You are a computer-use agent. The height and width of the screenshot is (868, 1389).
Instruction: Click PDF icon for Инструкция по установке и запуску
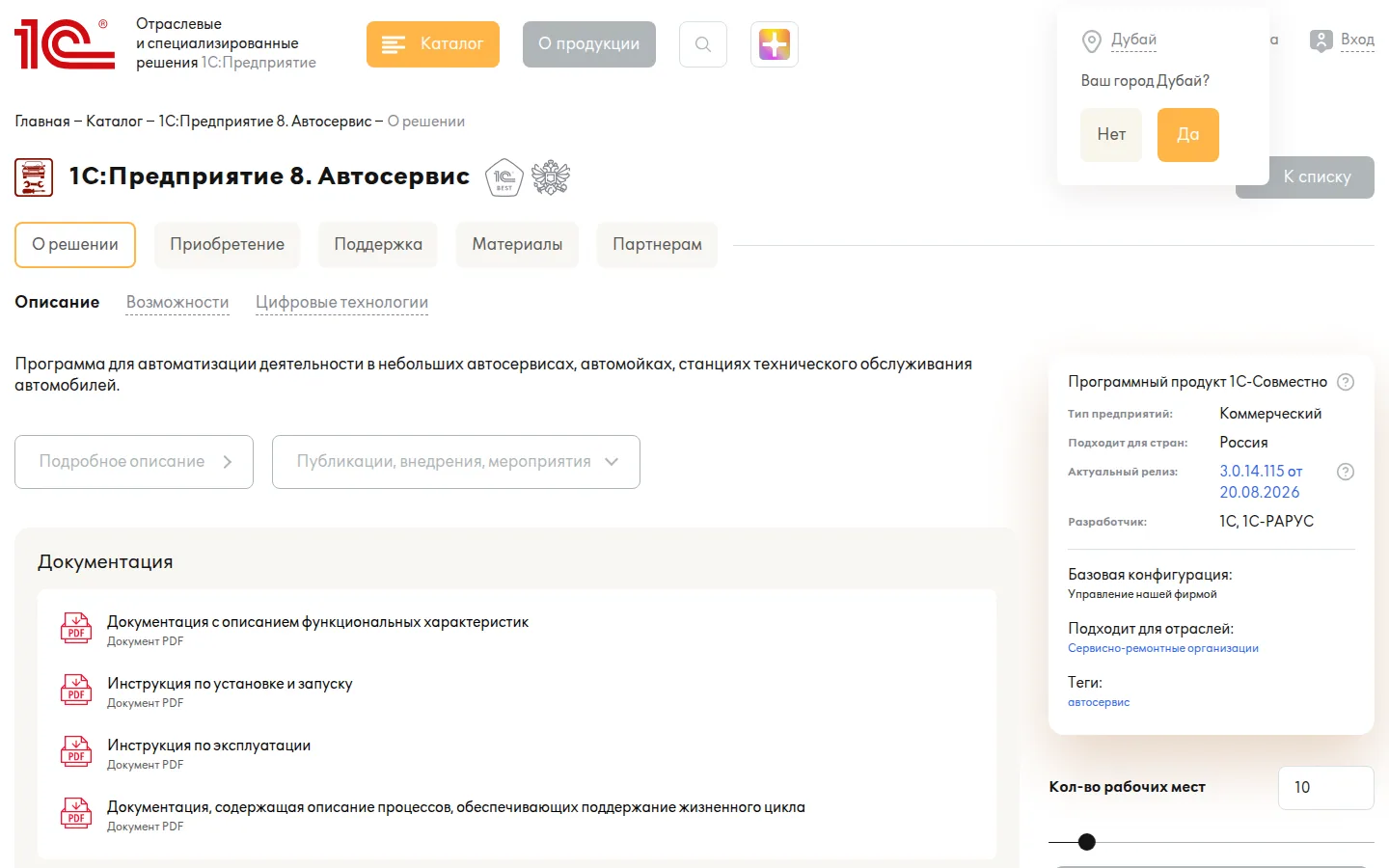tap(76, 690)
